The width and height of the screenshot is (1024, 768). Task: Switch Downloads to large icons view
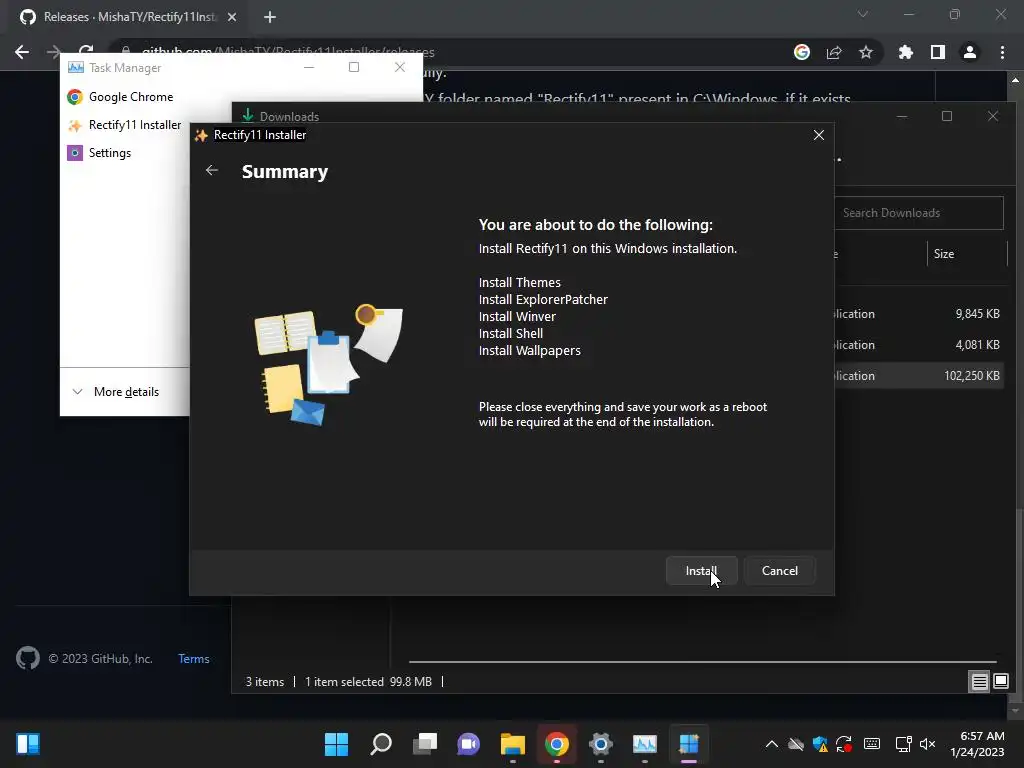tap(1000, 682)
